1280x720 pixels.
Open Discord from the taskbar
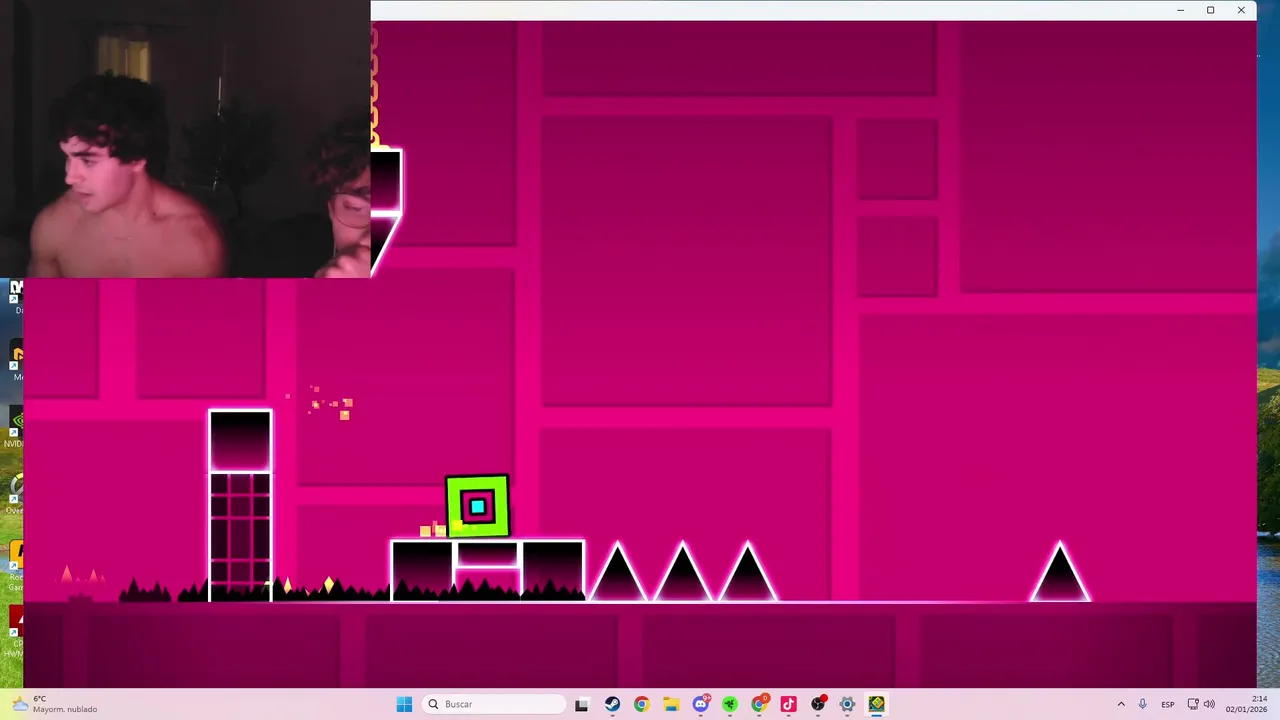pos(701,704)
